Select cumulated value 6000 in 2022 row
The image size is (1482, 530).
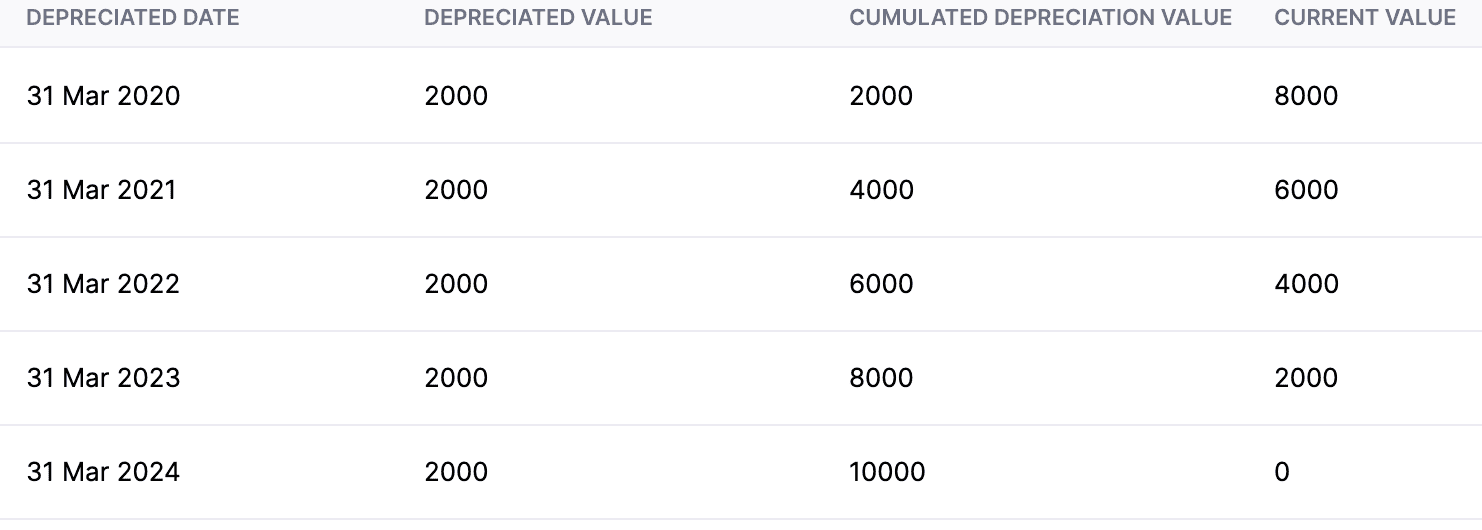(881, 284)
